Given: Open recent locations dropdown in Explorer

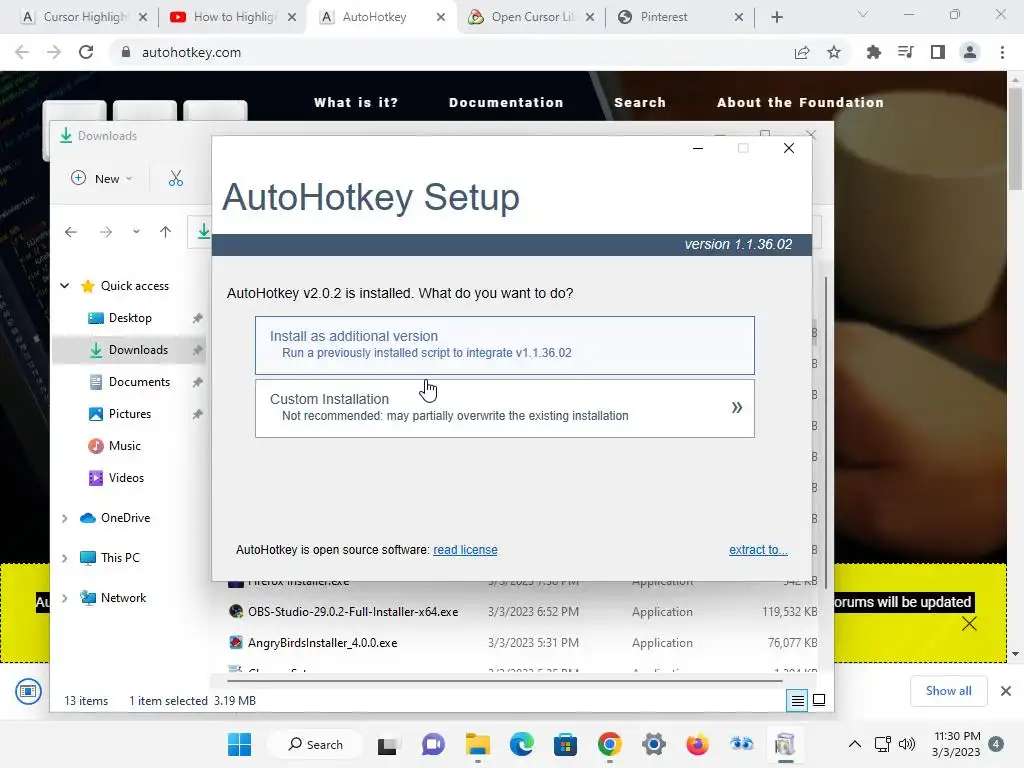Looking at the screenshot, I should tap(136, 232).
